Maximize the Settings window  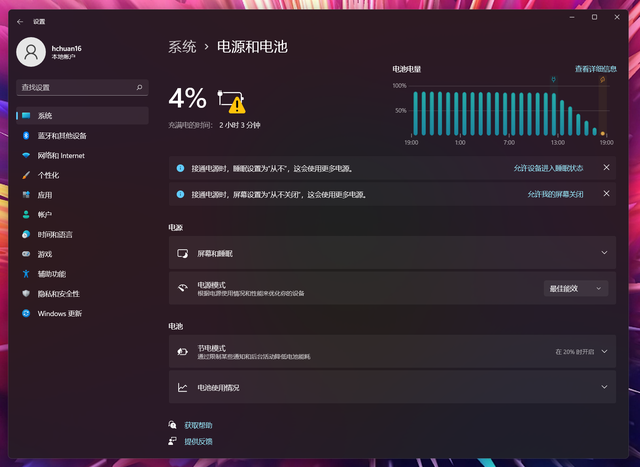595,17
